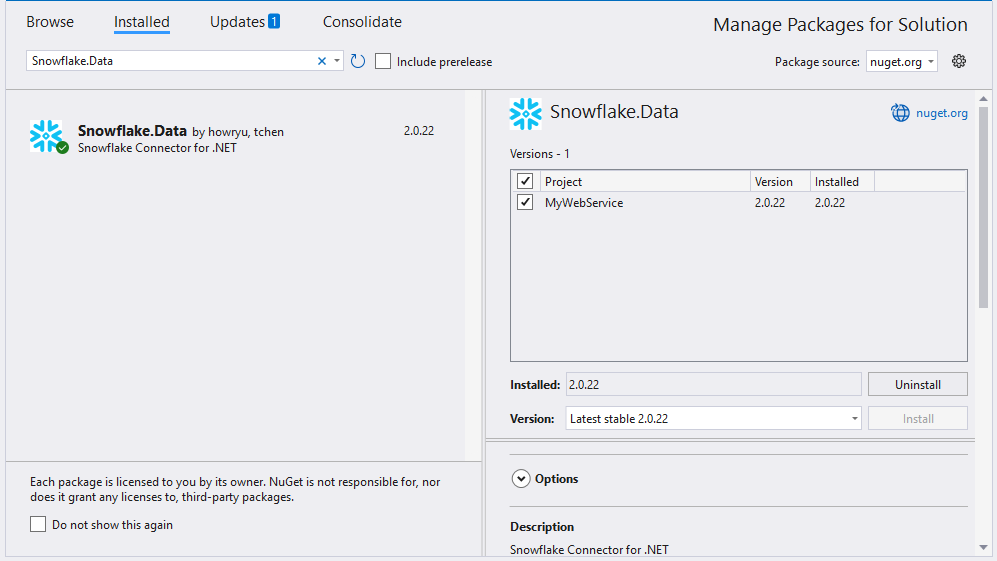997x561 pixels.
Task: Clear search text with the X icon
Action: click(322, 61)
